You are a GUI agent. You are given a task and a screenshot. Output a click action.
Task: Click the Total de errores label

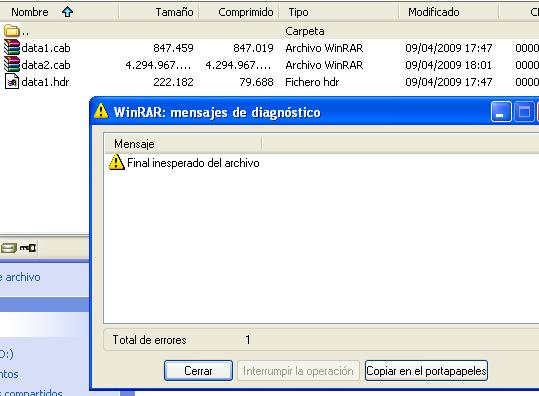click(x=150, y=340)
